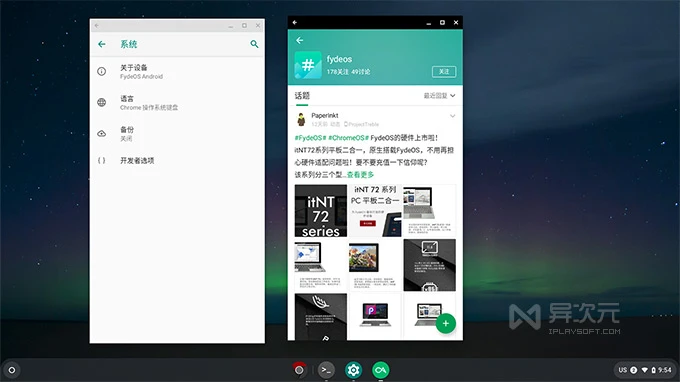Click the braces icon beside 开发者选项
Screen dimensions: 680x382
click(x=101, y=160)
